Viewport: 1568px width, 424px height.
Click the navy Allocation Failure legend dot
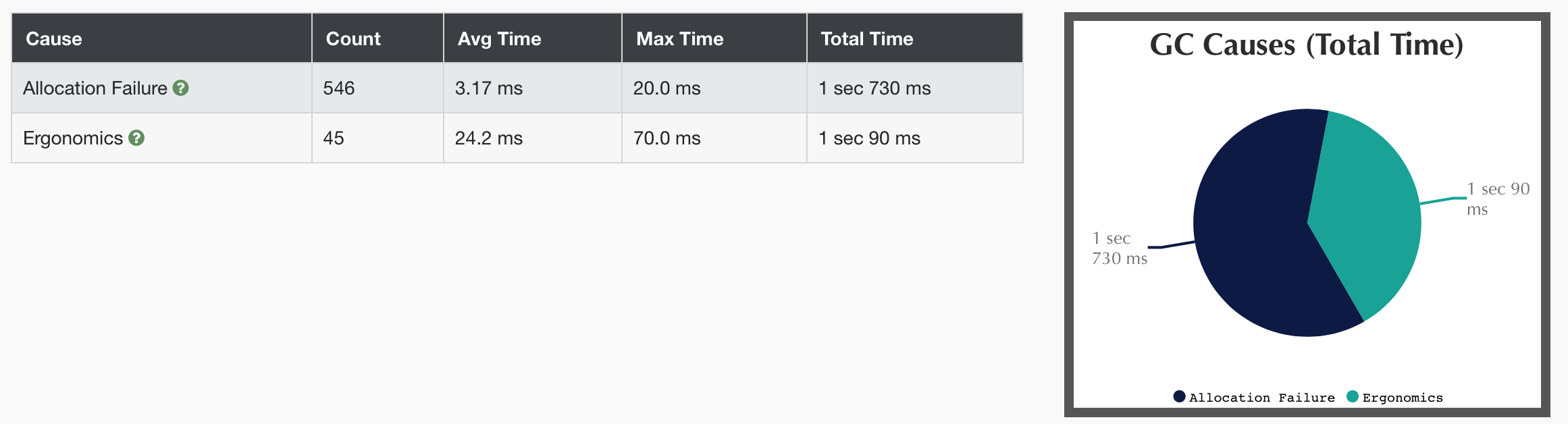(x=1179, y=396)
